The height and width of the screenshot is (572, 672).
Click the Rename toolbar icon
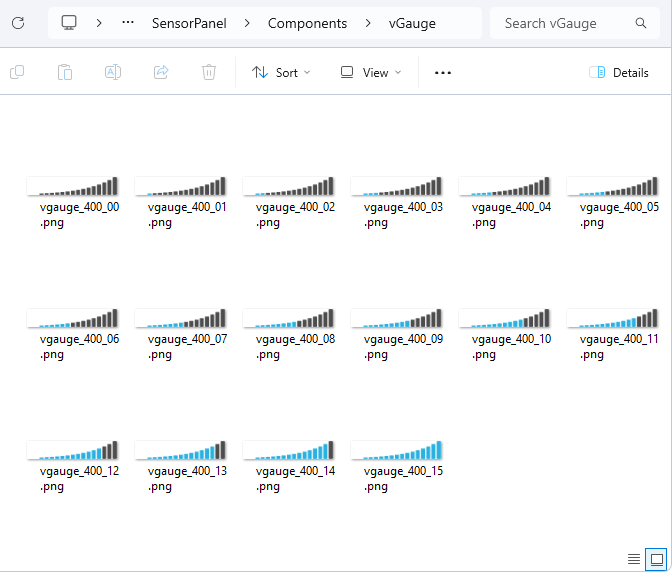(113, 72)
